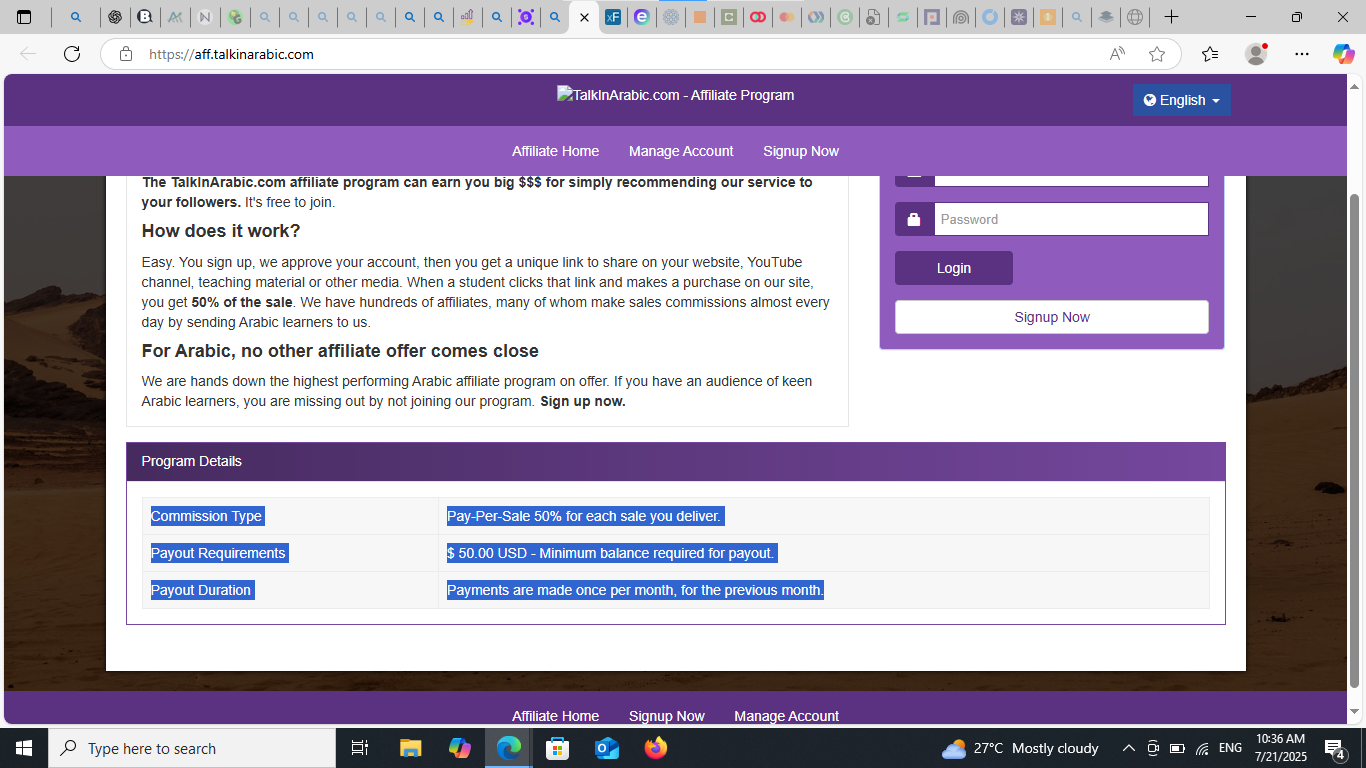
Task: Click the purple Login button
Action: (954, 268)
